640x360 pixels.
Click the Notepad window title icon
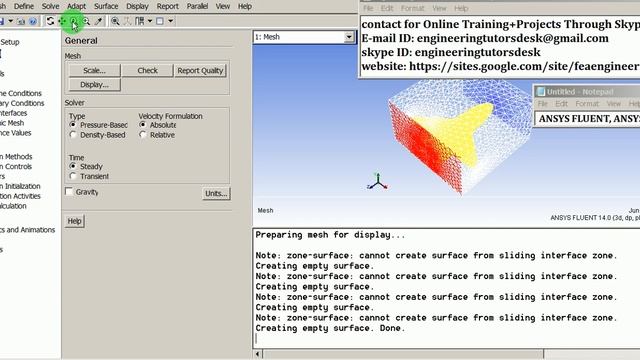tap(541, 92)
